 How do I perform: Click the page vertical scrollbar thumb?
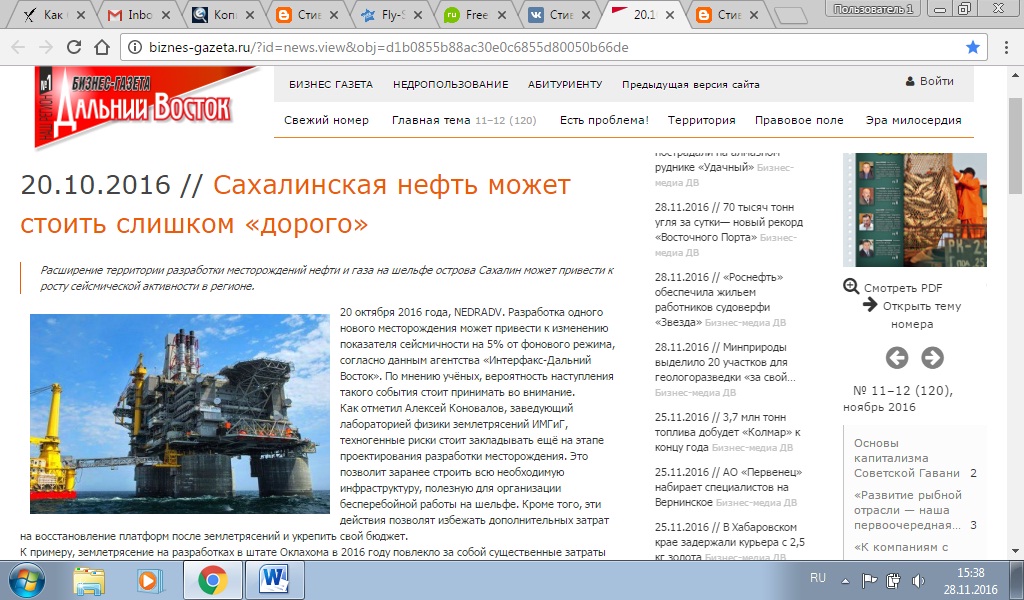(1015, 147)
